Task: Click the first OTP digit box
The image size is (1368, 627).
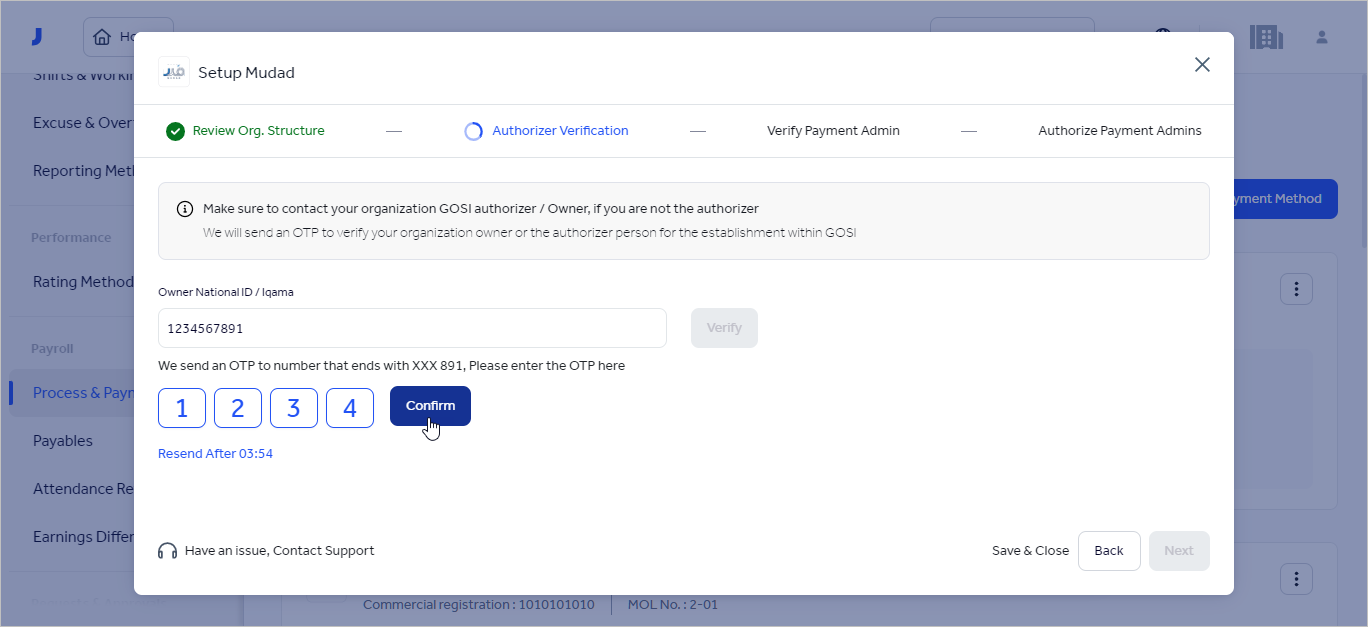Action: click(x=182, y=408)
